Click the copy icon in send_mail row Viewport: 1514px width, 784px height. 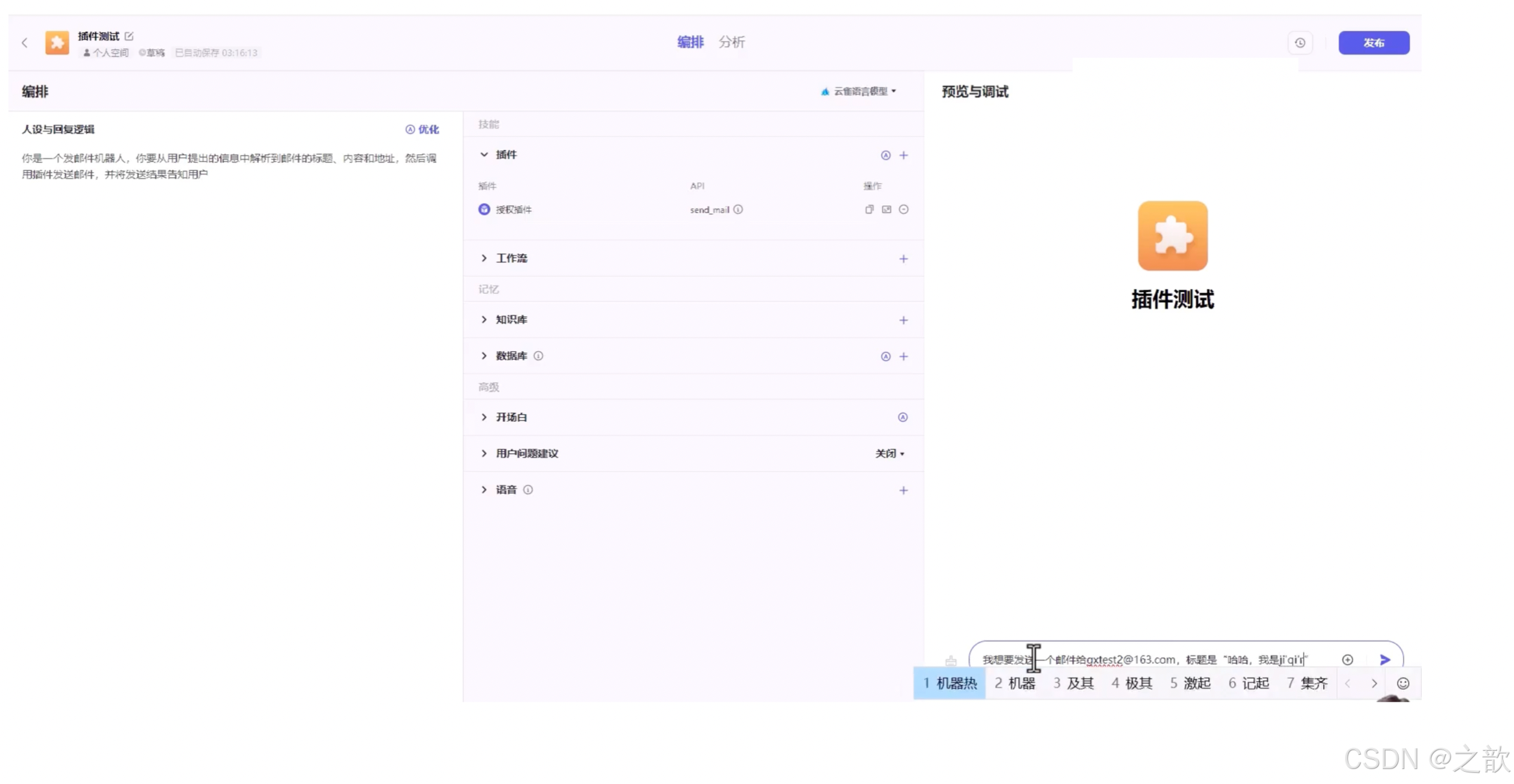pos(869,210)
